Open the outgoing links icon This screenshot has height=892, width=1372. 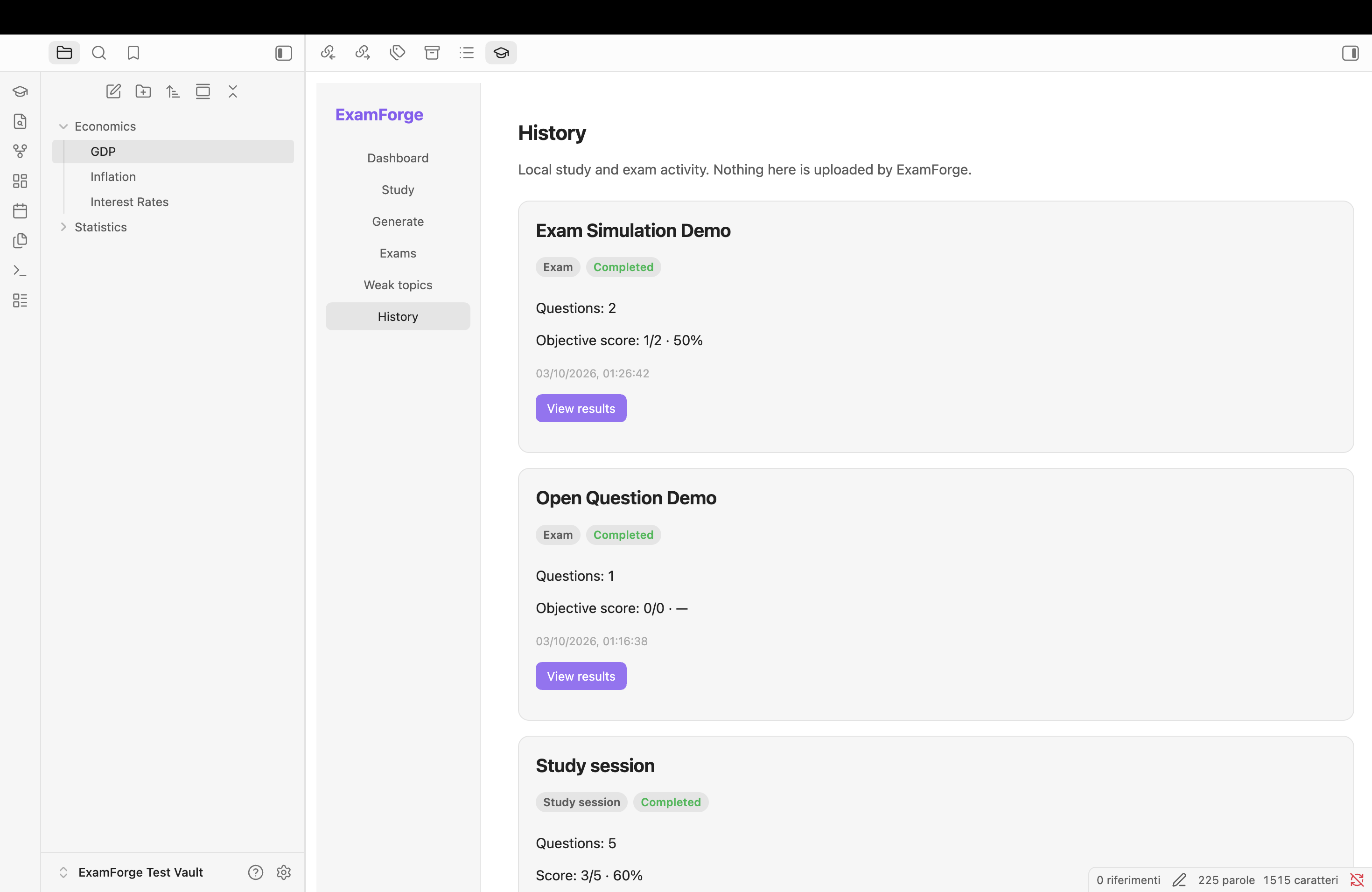363,53
